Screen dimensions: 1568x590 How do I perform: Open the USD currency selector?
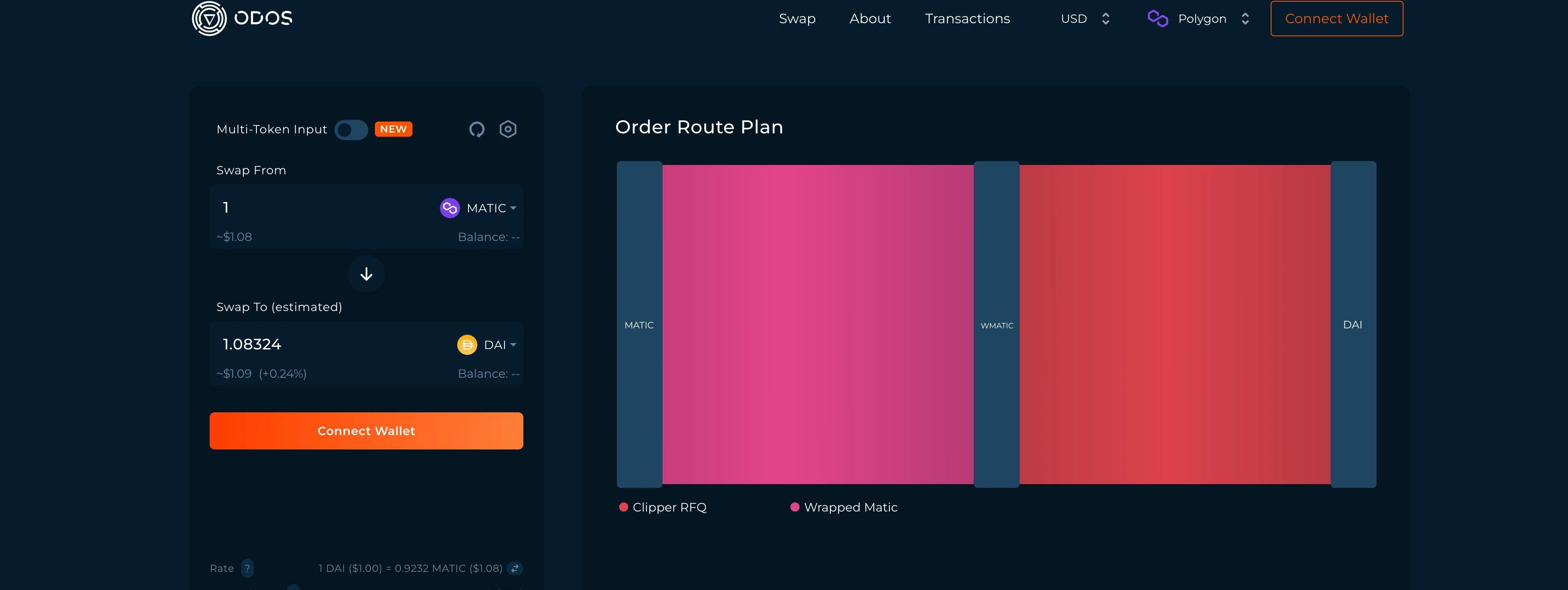[x=1085, y=19]
